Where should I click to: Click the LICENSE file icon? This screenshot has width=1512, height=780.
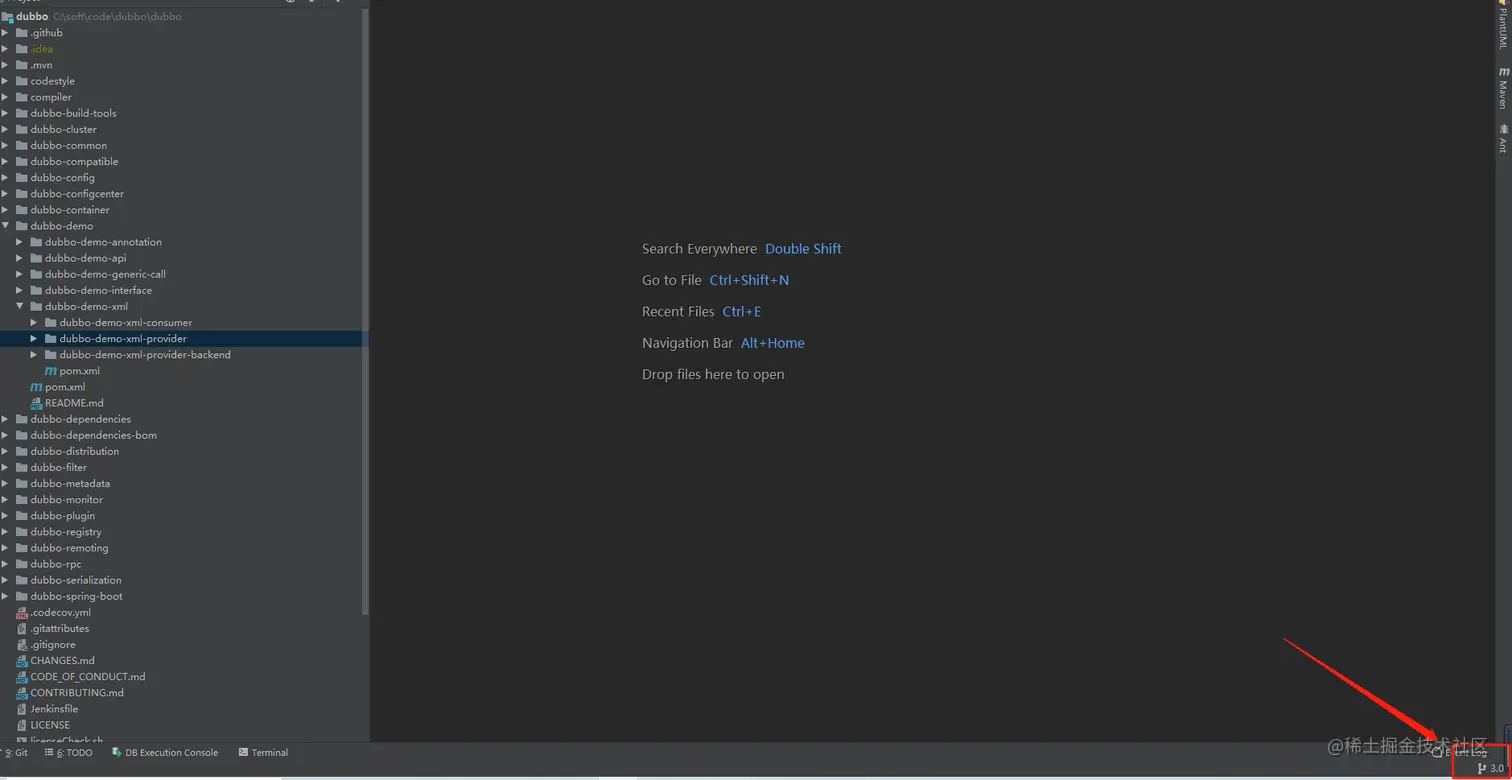[x=22, y=725]
